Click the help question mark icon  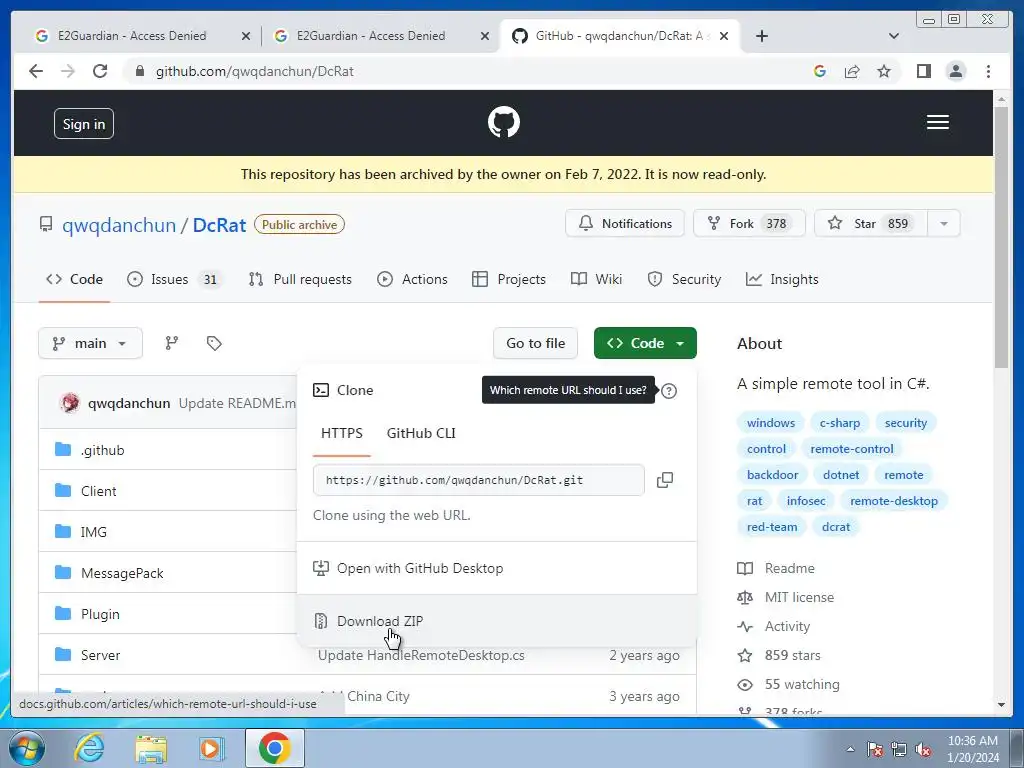pos(669,391)
